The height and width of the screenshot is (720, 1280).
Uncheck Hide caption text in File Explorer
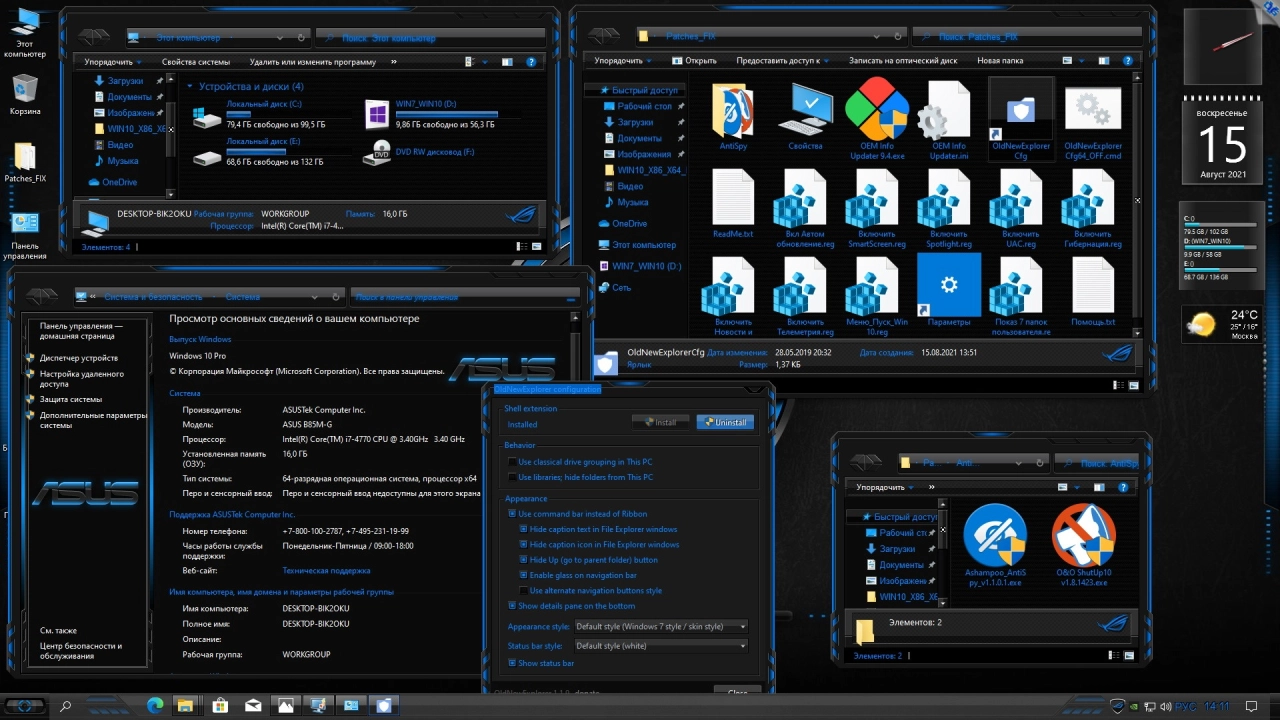523,529
